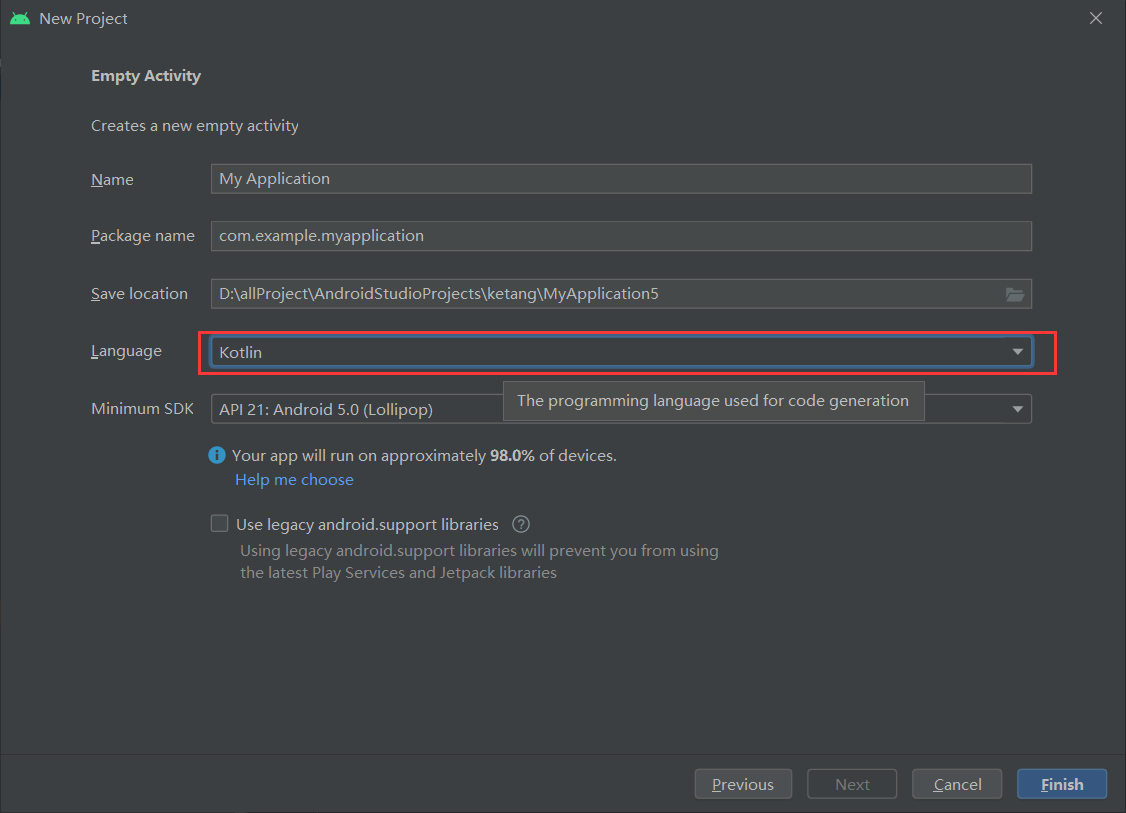Click into the Package name text field

pos(620,236)
